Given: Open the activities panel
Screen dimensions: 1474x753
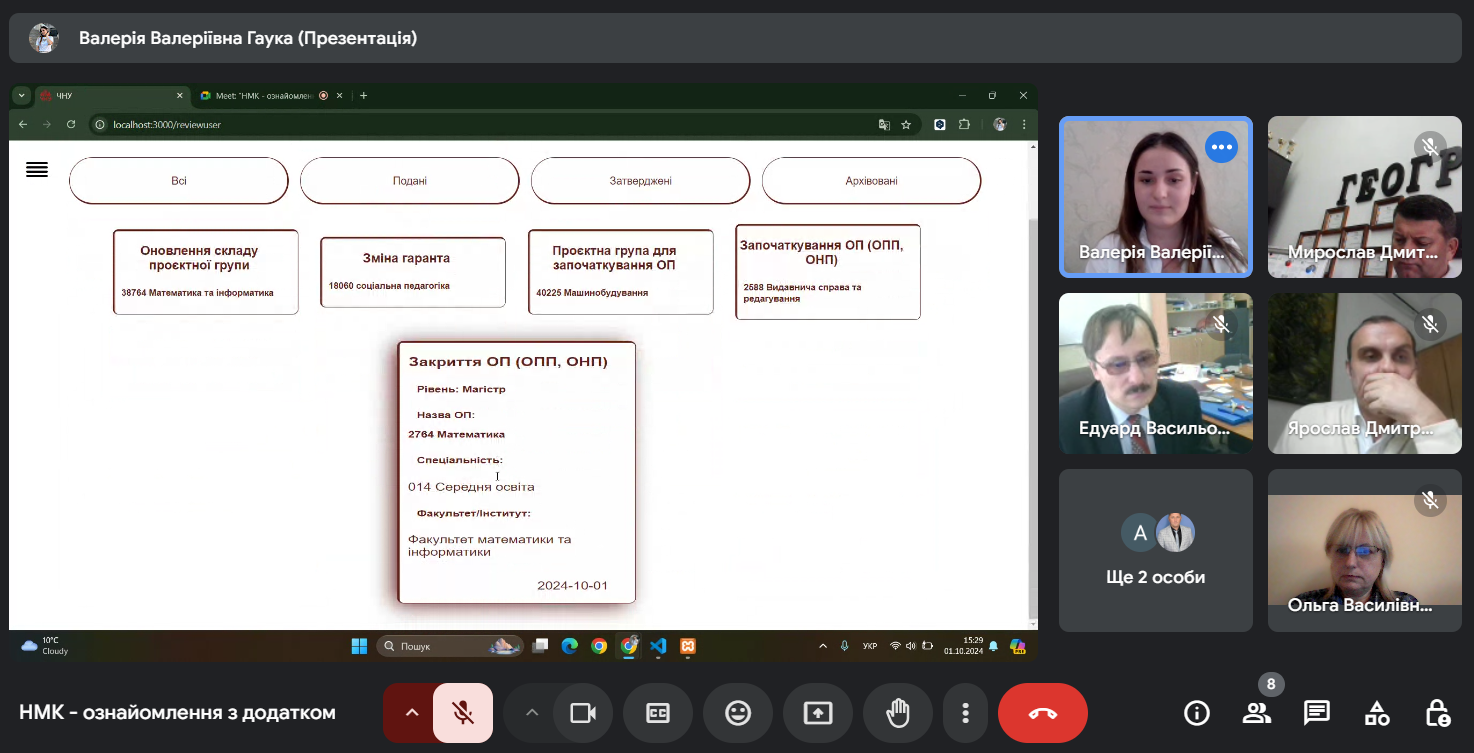Looking at the screenshot, I should click(x=1377, y=713).
